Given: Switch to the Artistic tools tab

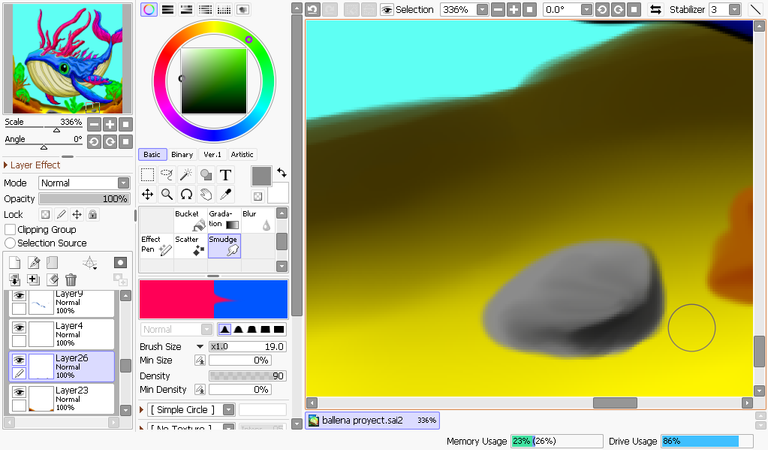Looking at the screenshot, I should click(242, 155).
